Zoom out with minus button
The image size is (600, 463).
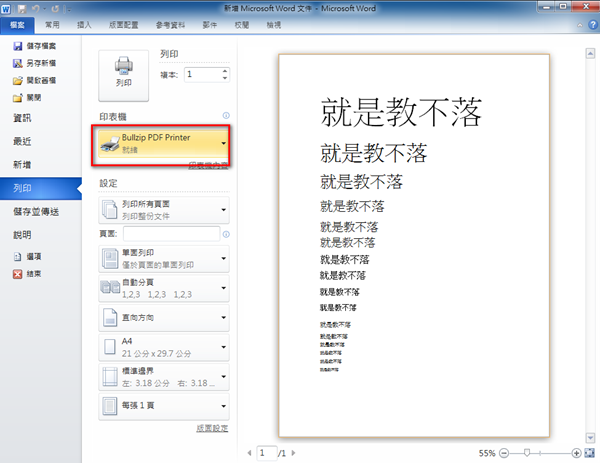[504, 453]
